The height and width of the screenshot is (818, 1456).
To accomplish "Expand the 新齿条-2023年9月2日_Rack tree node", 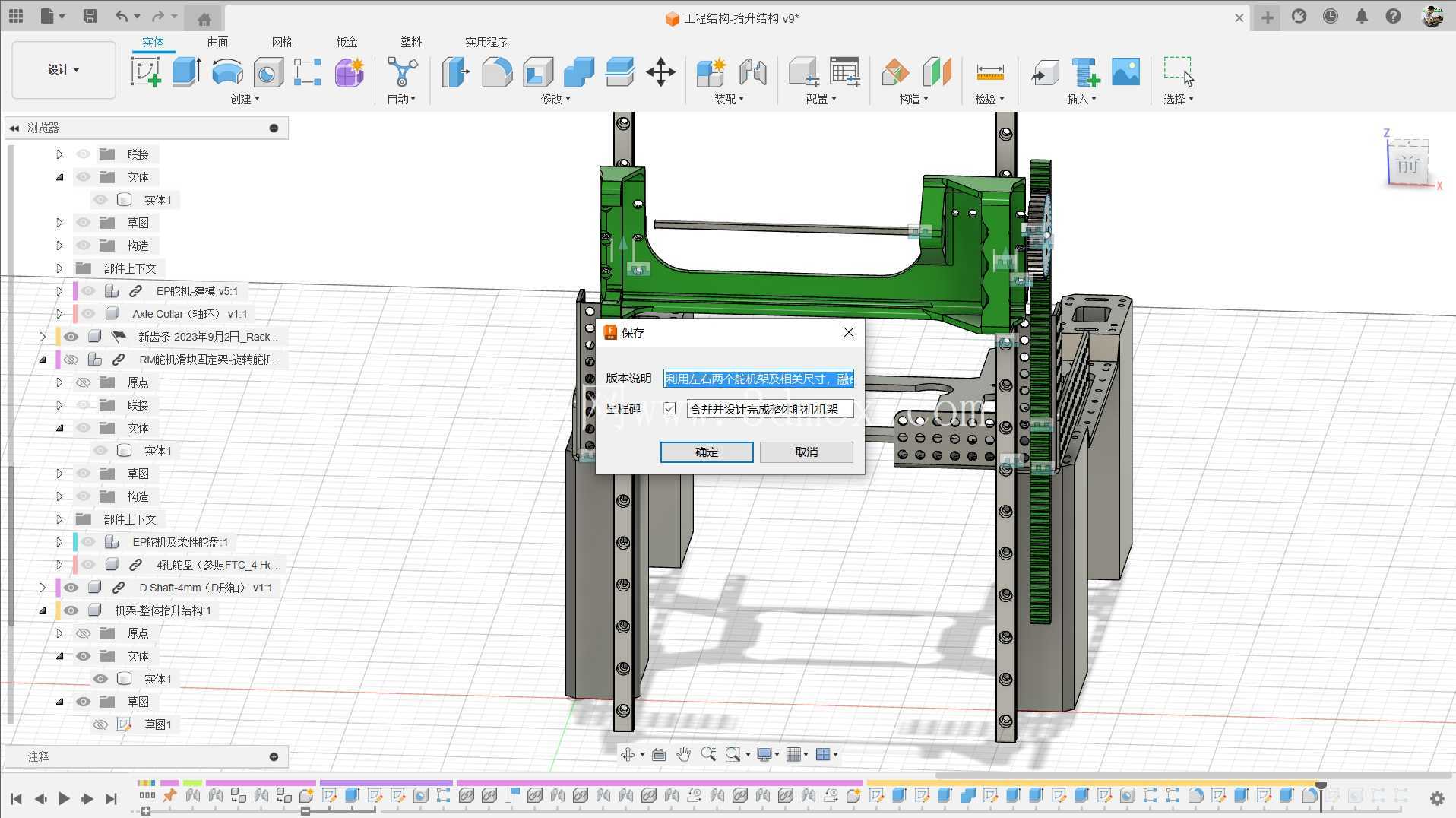I will click(x=43, y=337).
